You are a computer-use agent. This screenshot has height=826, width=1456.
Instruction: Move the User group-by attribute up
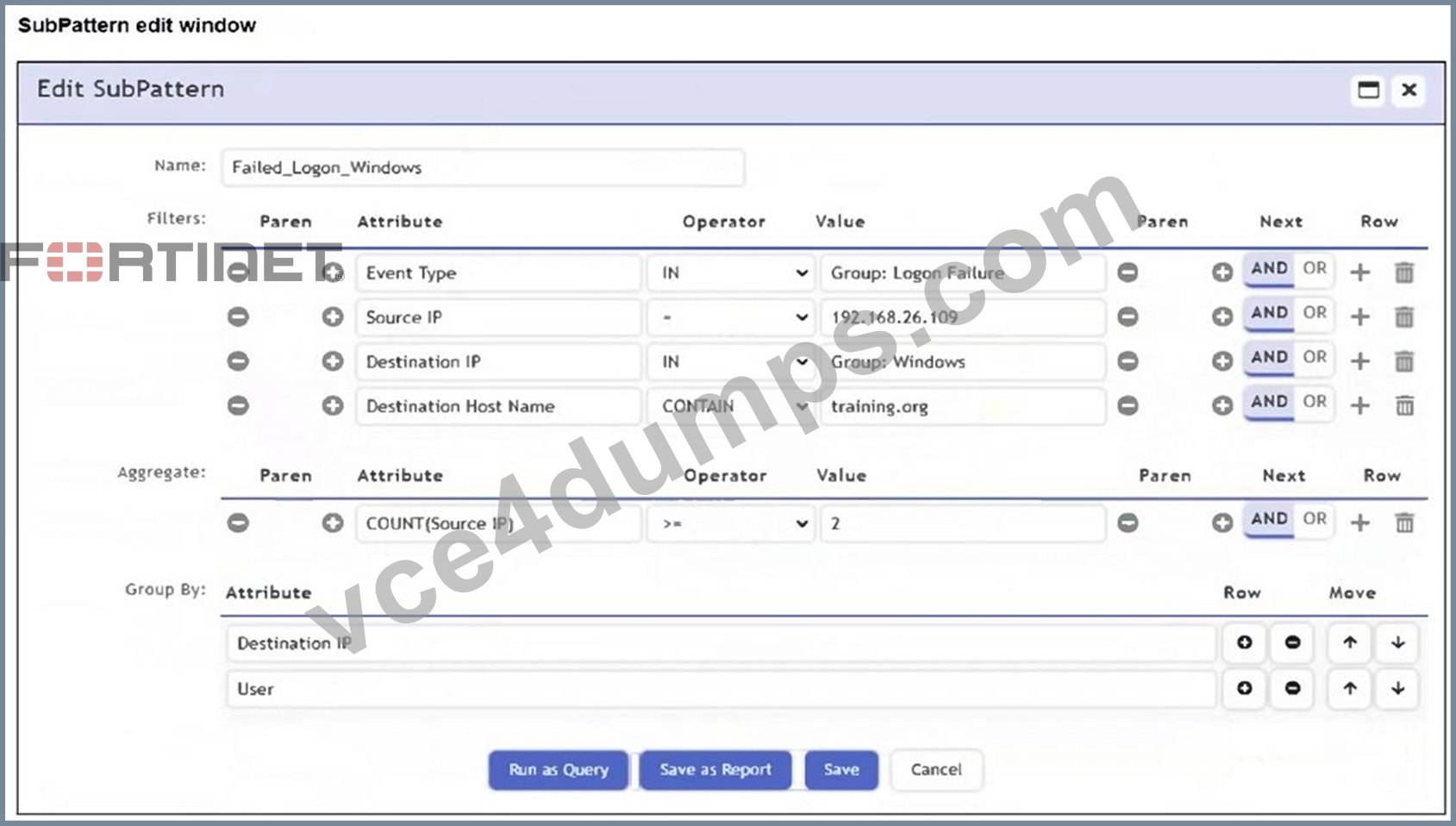(1350, 688)
